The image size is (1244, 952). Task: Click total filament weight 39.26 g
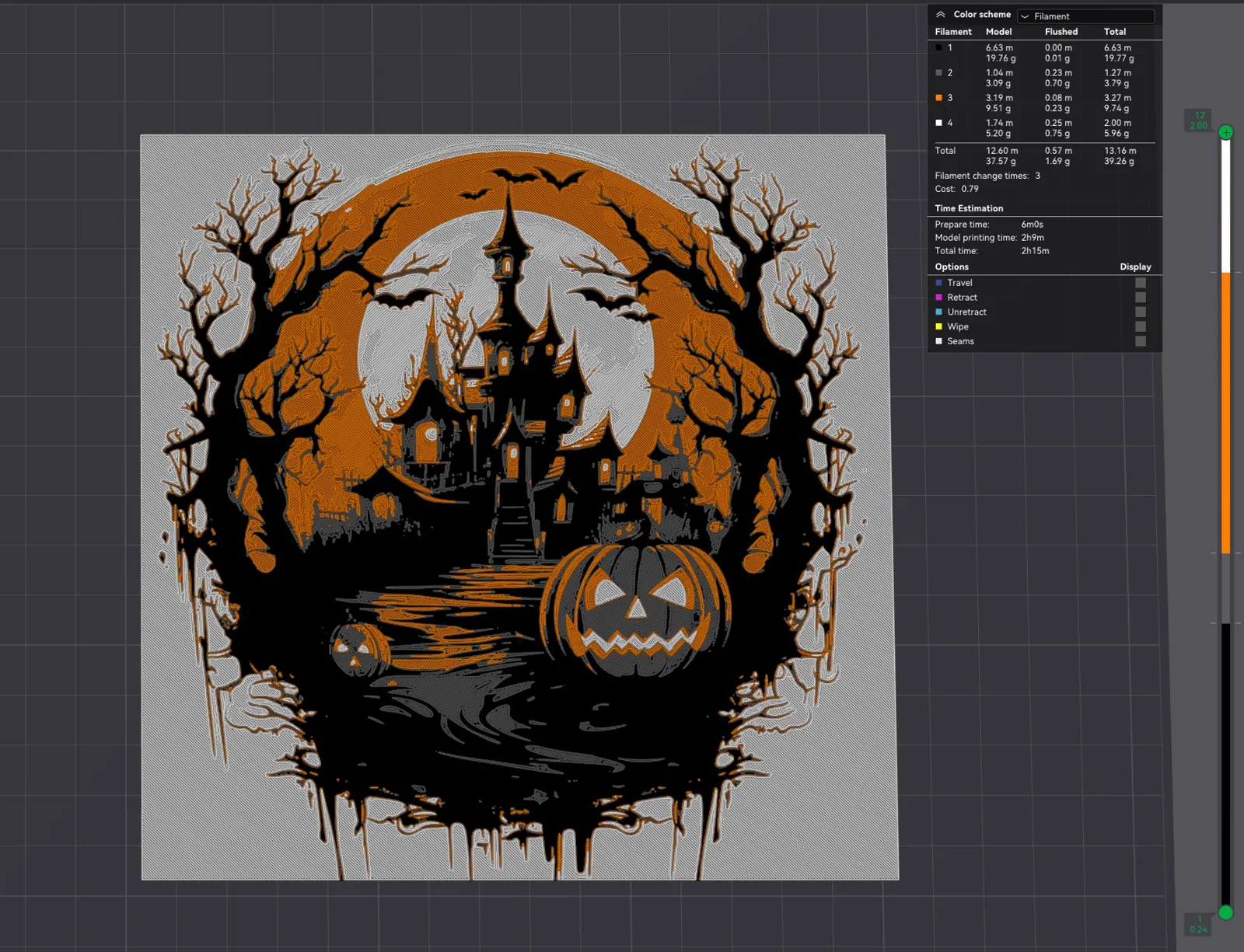point(1119,162)
